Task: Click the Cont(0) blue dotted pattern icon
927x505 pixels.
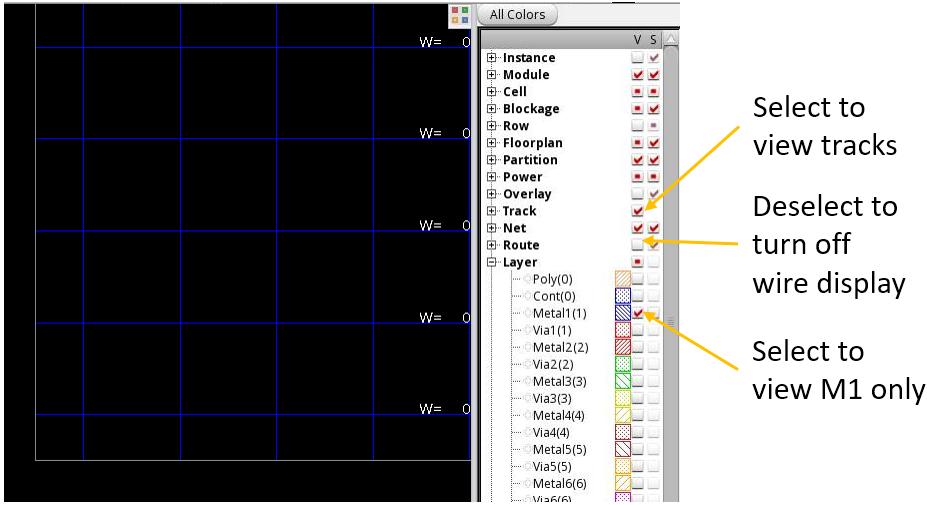Action: click(x=622, y=296)
